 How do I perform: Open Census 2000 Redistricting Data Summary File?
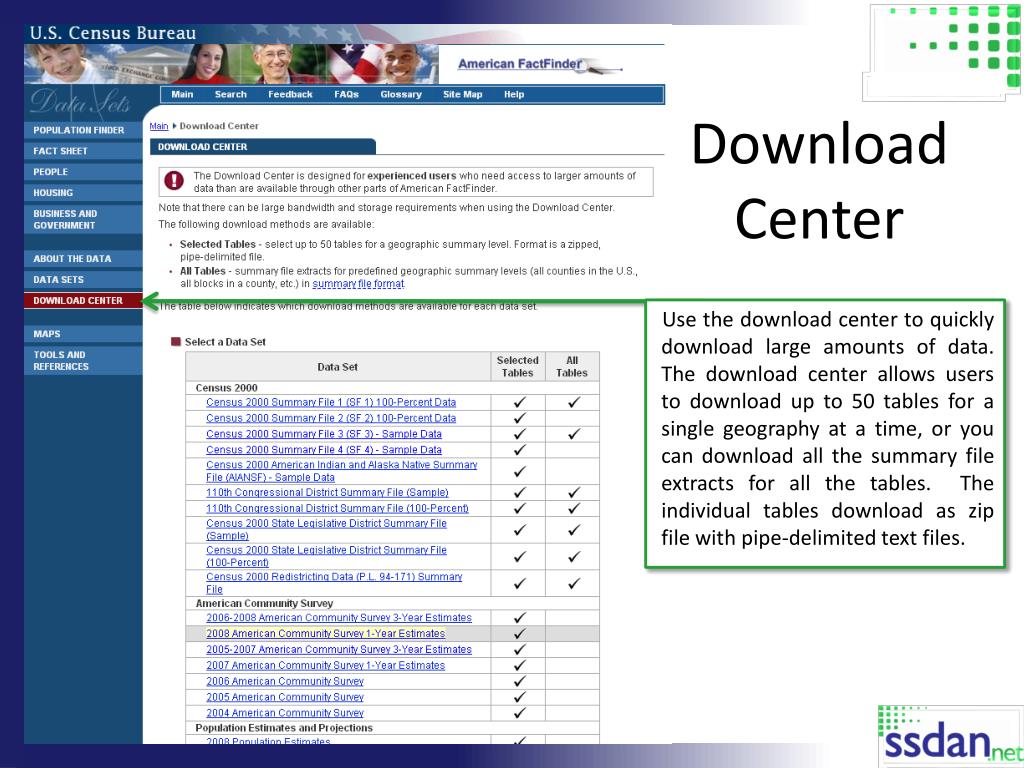(334, 583)
